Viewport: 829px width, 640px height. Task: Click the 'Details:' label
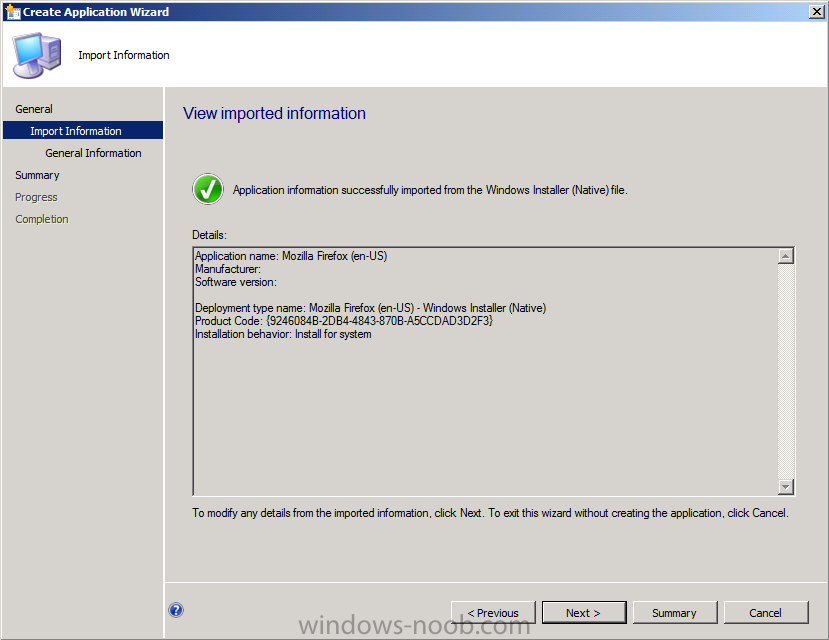(x=209, y=235)
